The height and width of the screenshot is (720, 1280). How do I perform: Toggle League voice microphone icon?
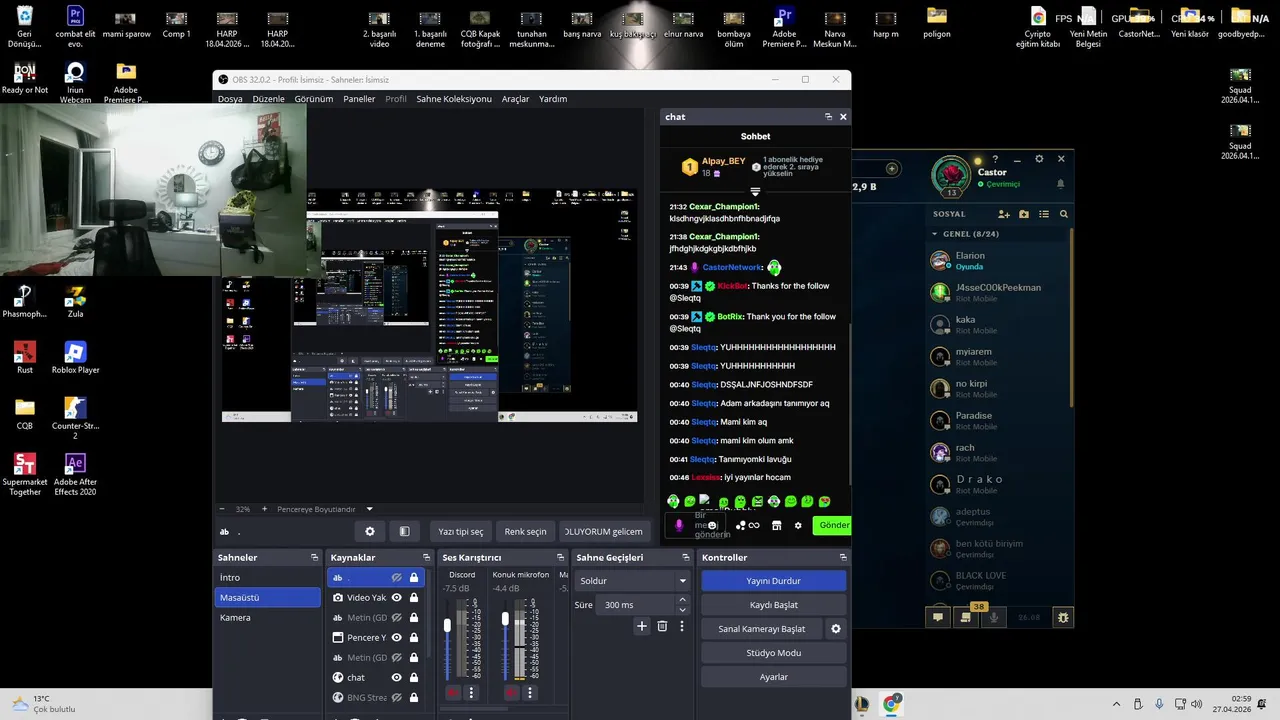click(x=994, y=618)
